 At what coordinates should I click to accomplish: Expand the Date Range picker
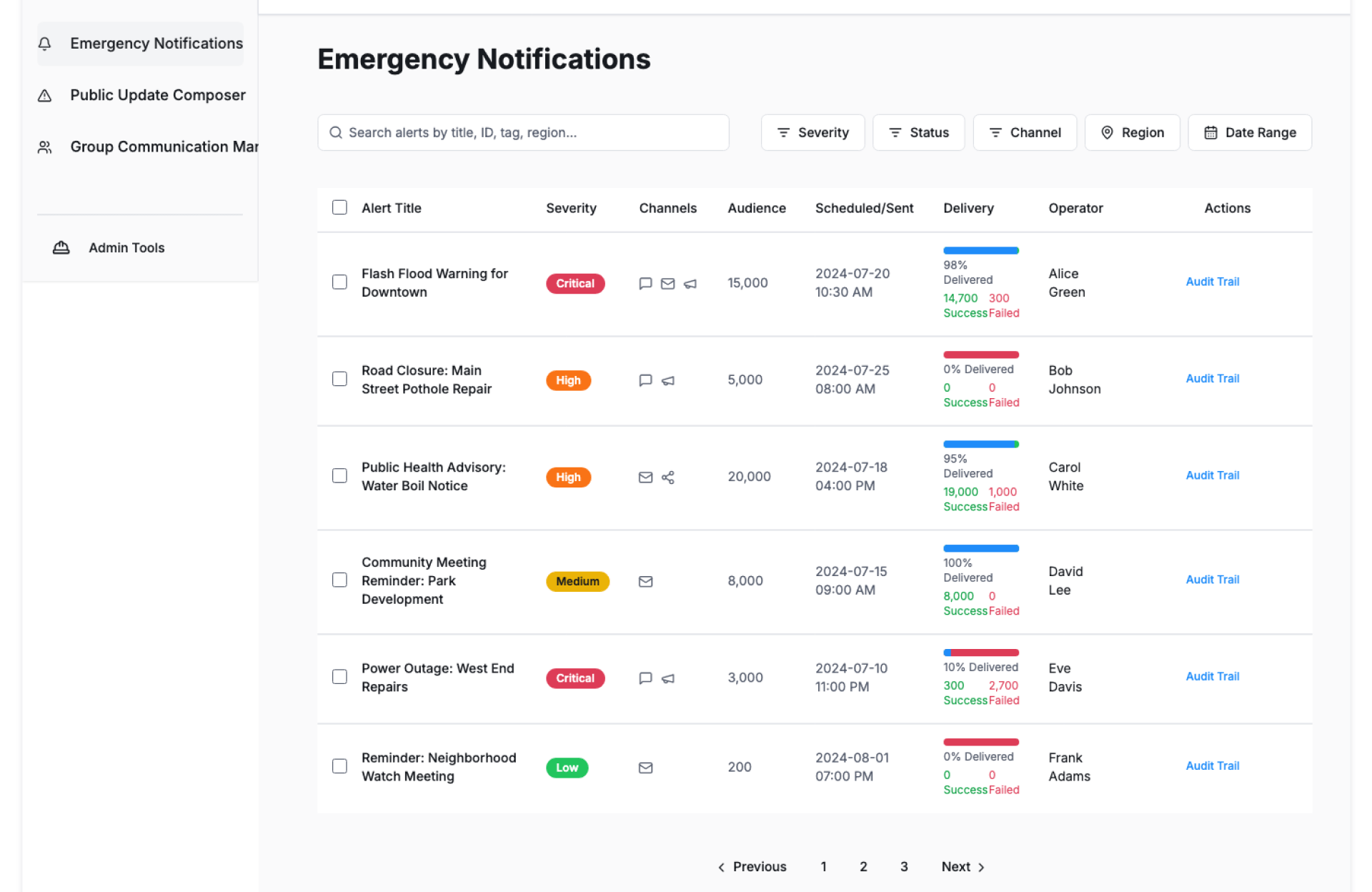tap(1249, 132)
